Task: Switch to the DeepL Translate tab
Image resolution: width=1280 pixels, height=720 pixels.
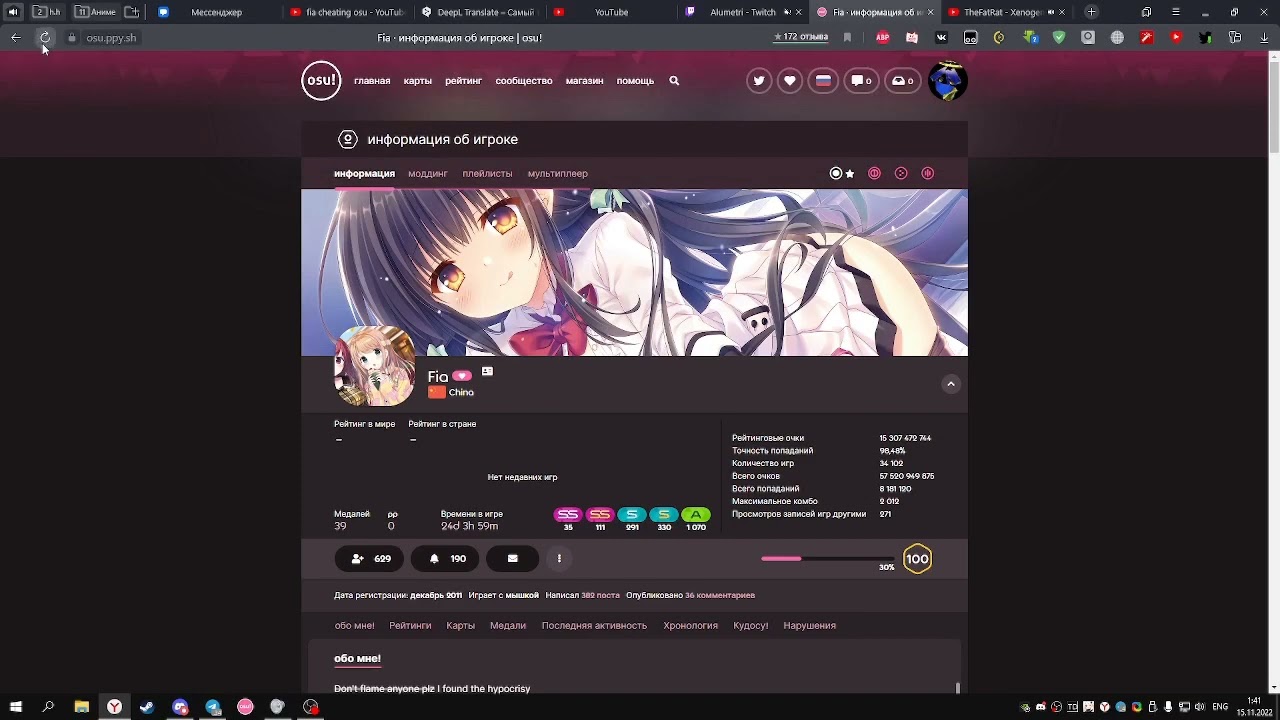Action: [478, 12]
